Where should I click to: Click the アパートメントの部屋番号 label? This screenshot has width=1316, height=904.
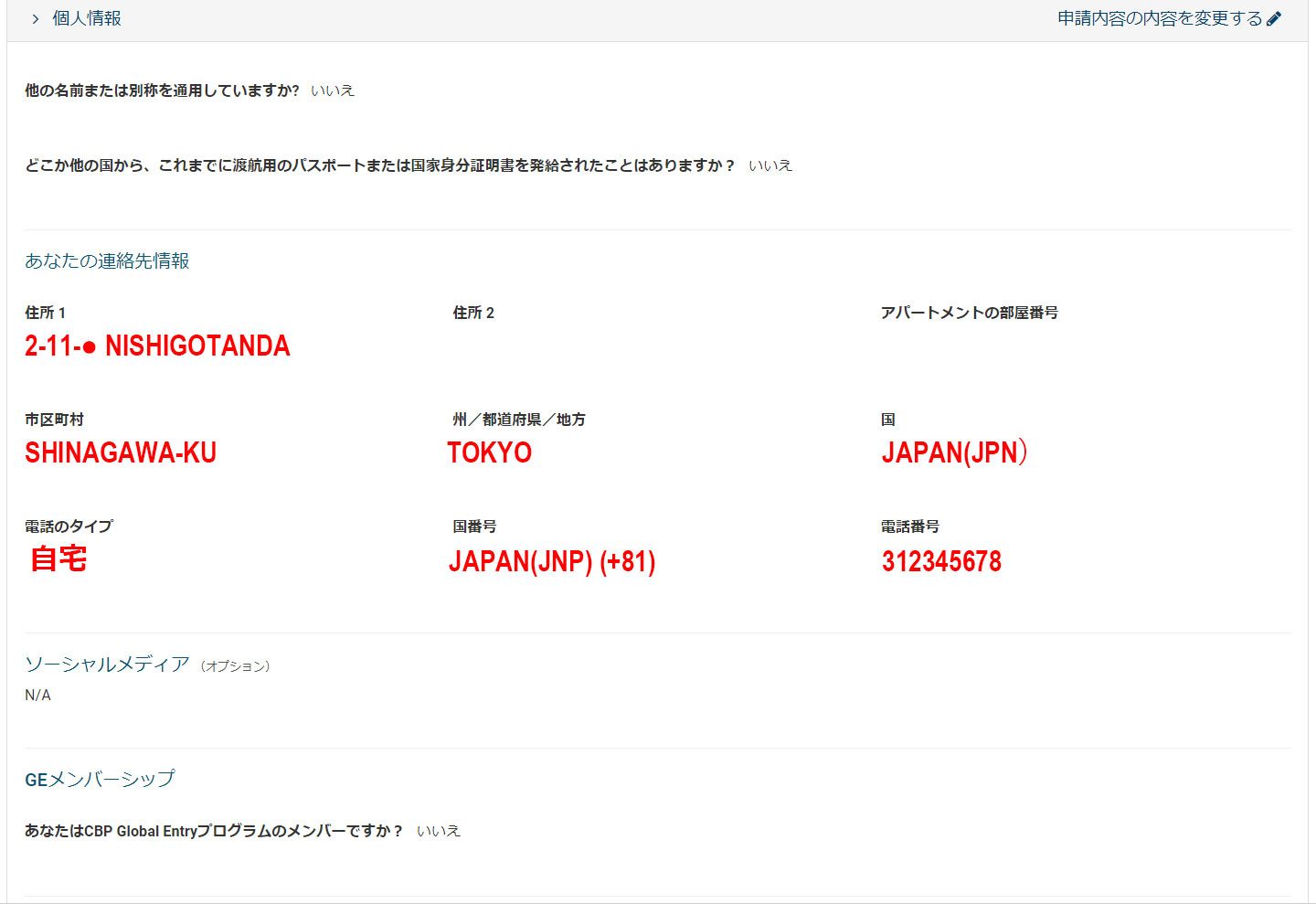[969, 313]
